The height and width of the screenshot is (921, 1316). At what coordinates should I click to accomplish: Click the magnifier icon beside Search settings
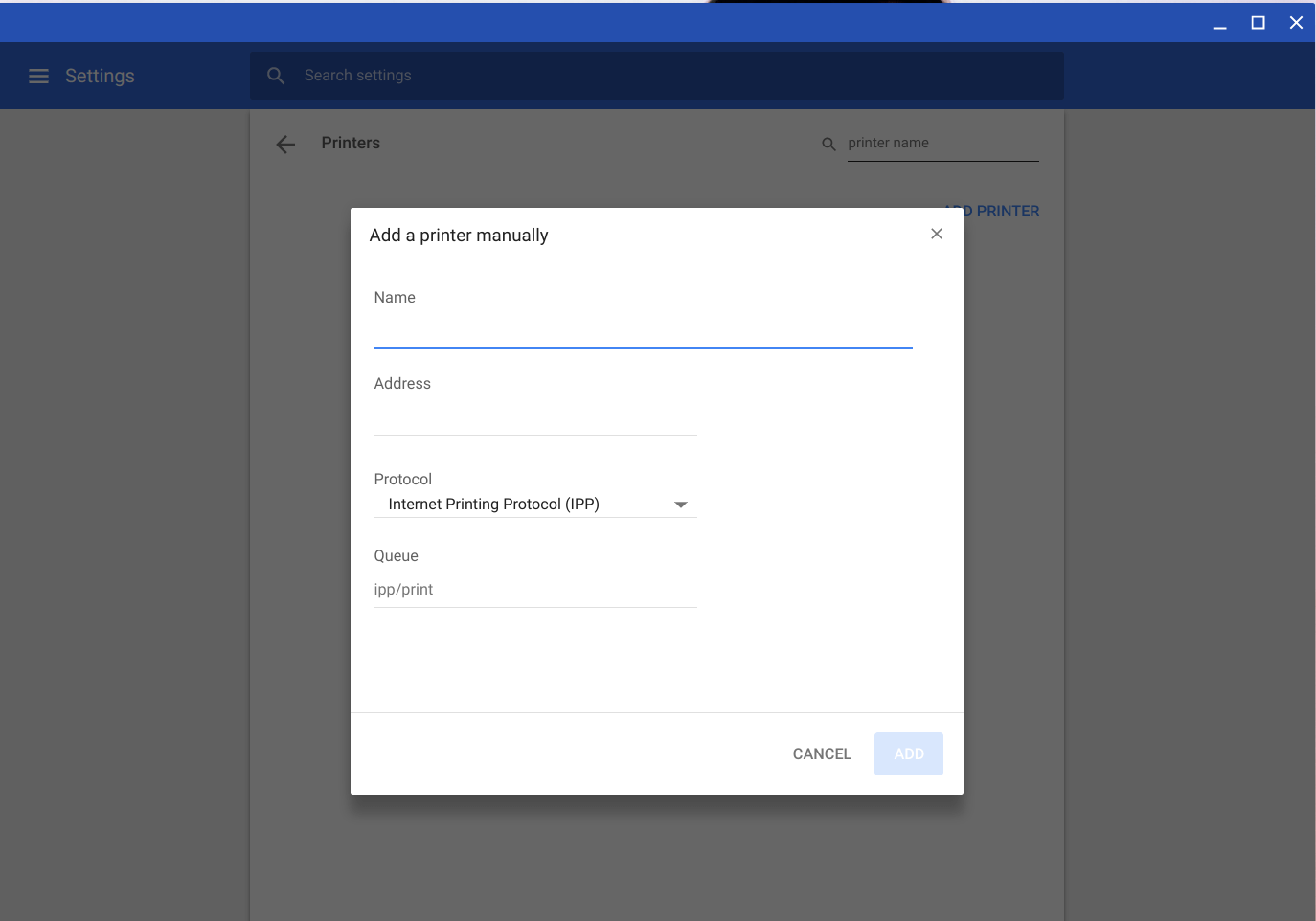click(x=276, y=76)
